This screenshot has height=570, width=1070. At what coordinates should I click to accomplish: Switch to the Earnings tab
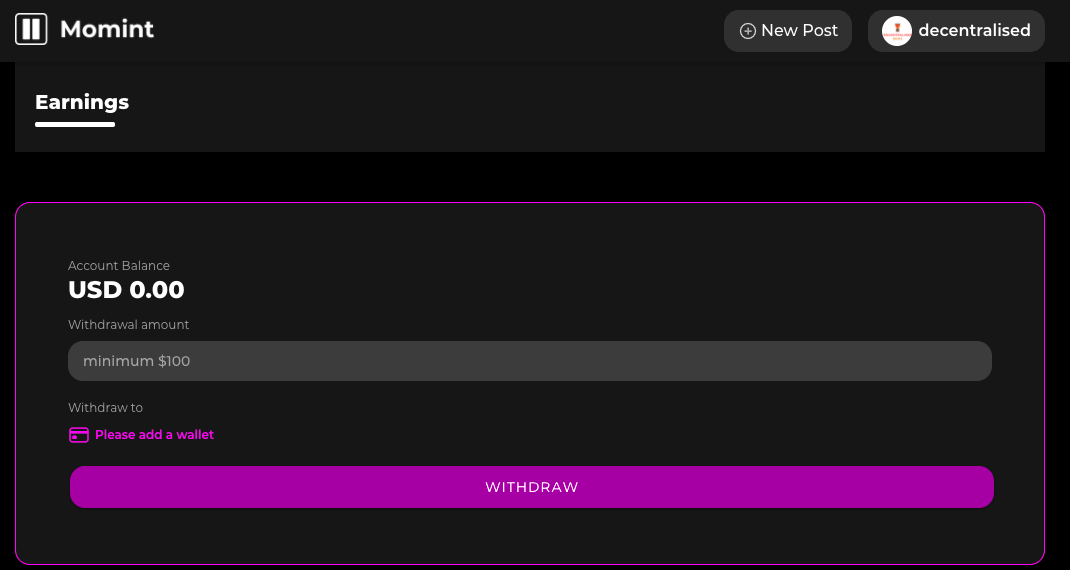(82, 102)
